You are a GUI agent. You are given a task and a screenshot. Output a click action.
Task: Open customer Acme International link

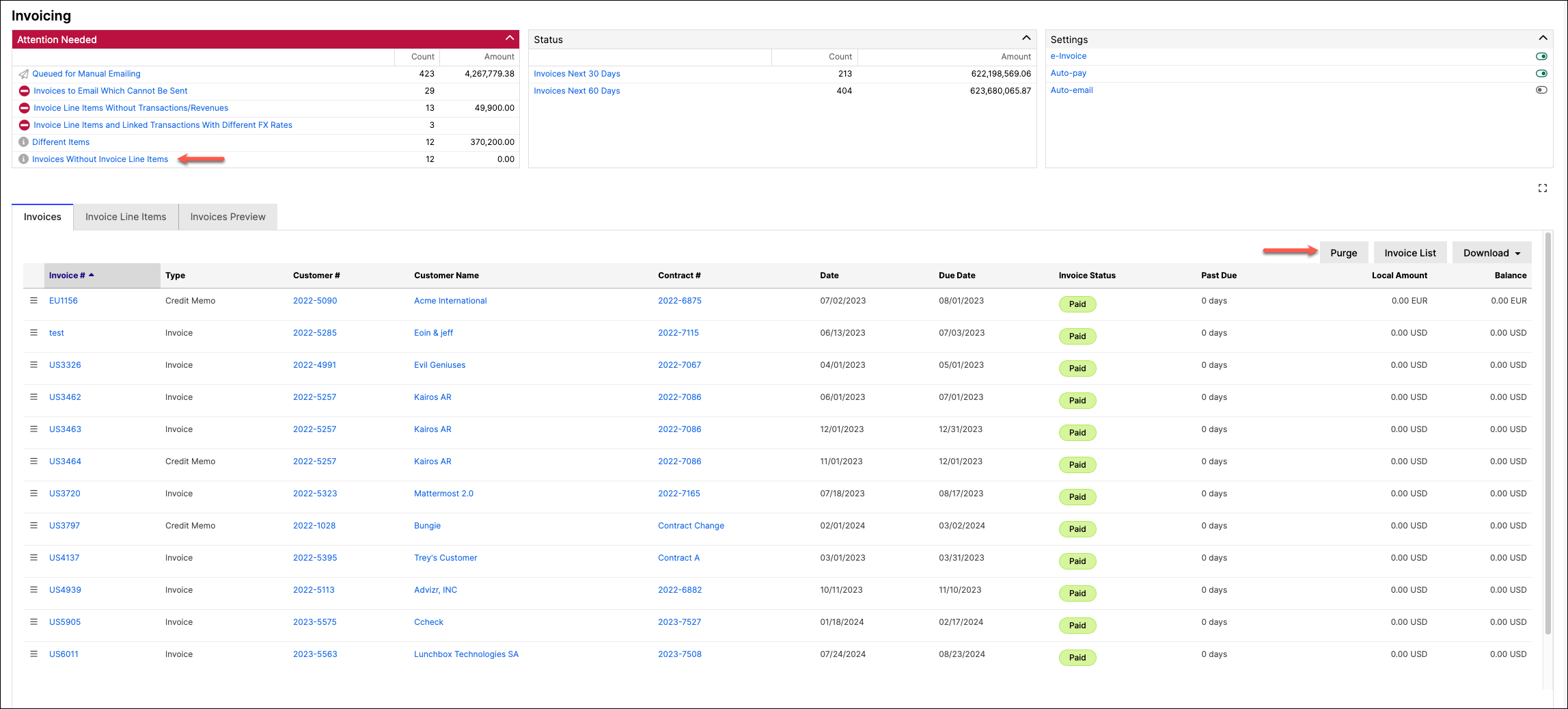point(450,301)
